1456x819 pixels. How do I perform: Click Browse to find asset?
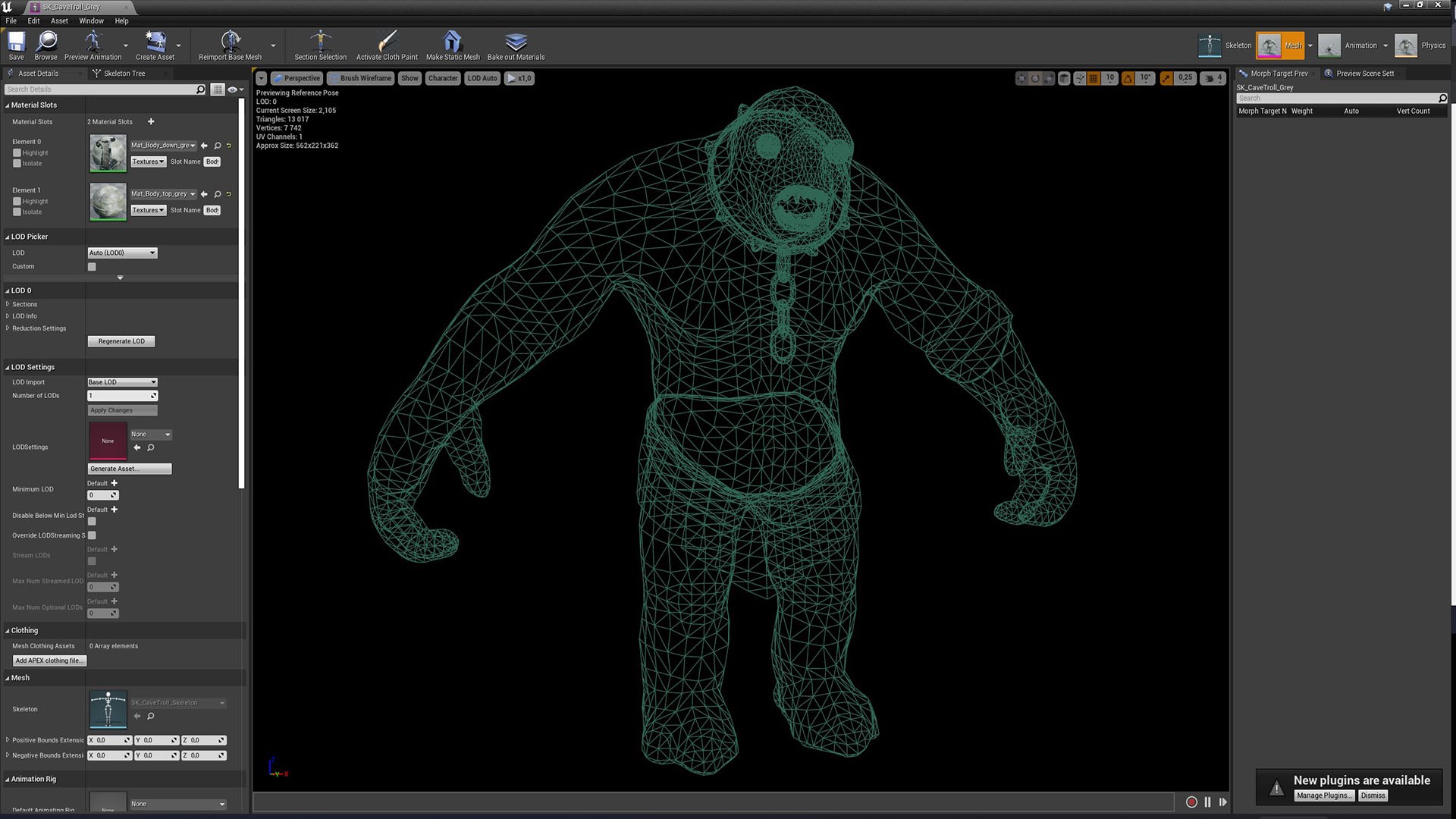coord(45,45)
